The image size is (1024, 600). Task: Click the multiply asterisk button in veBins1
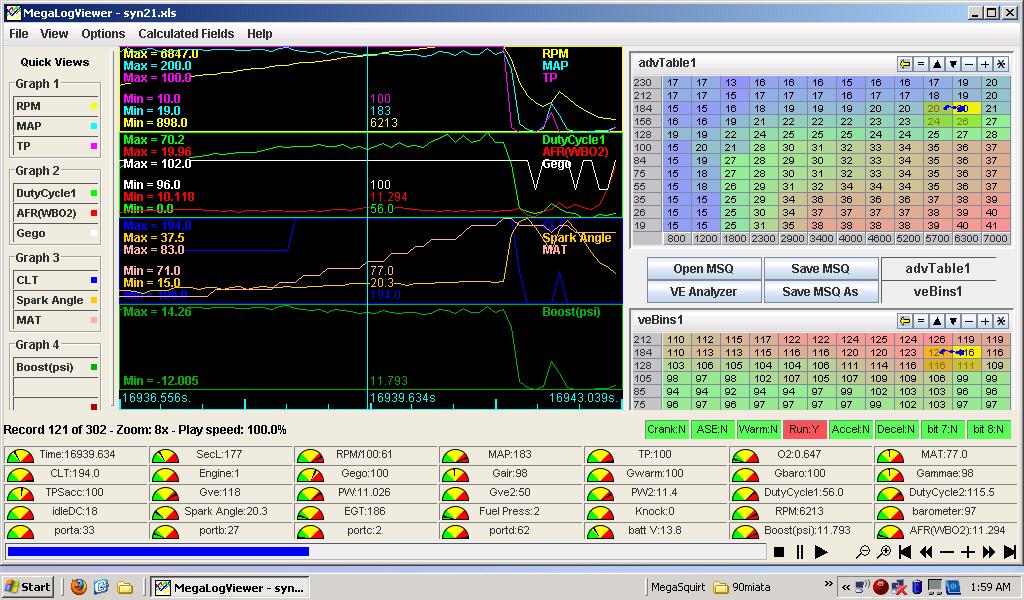point(1001,320)
